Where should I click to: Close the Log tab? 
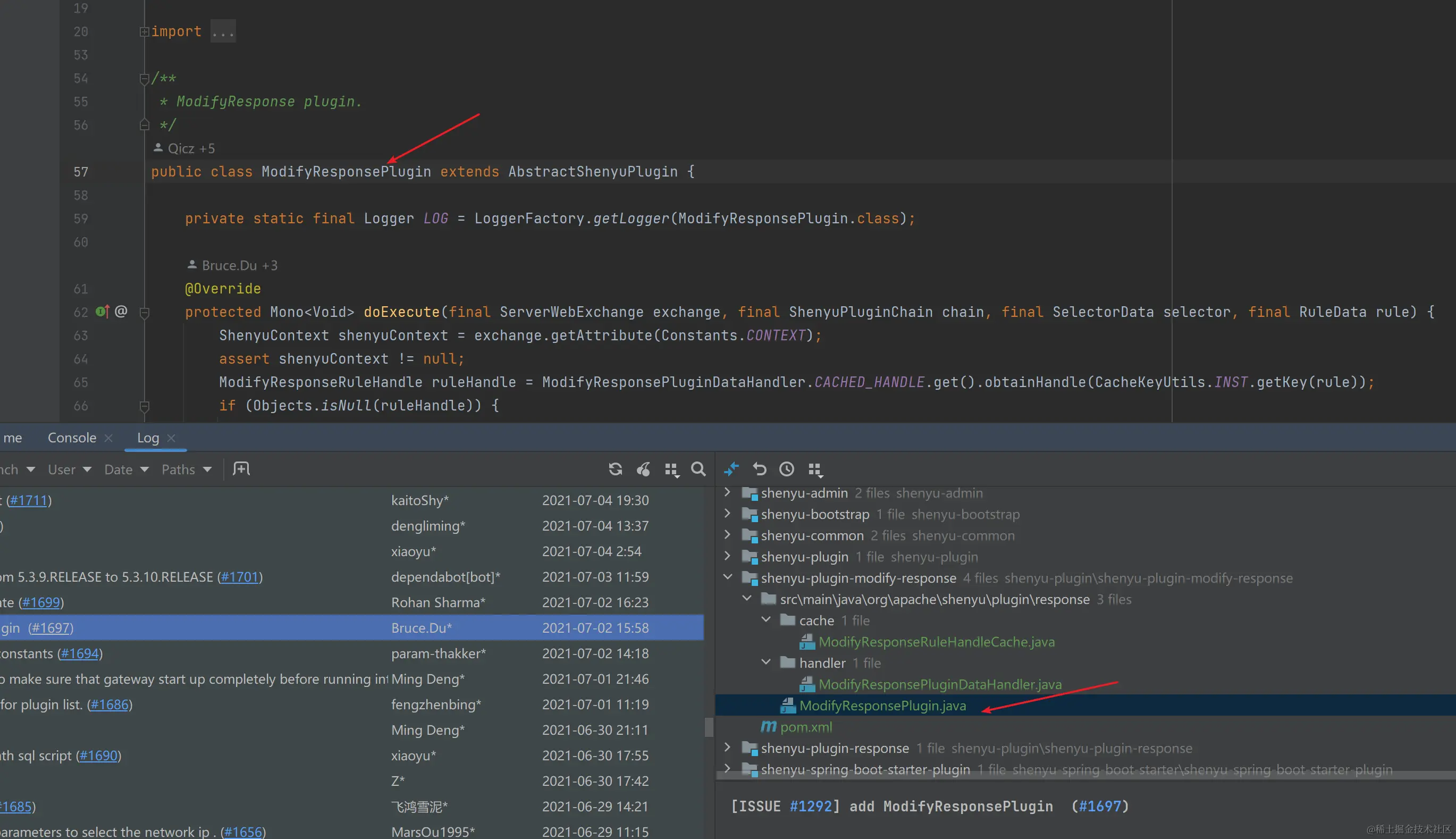[x=171, y=438]
